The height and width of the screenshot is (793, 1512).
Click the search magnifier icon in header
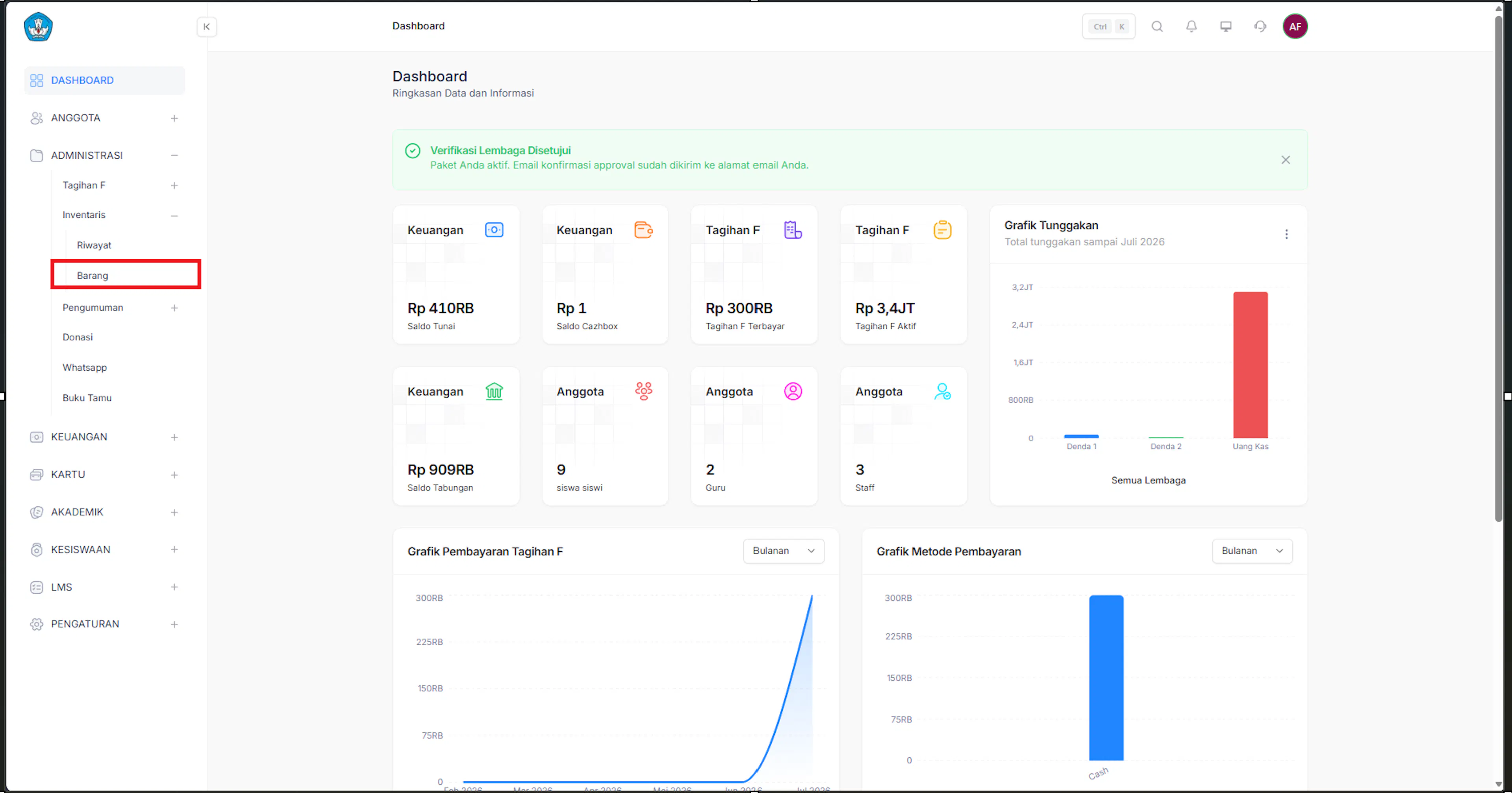[x=1157, y=26]
